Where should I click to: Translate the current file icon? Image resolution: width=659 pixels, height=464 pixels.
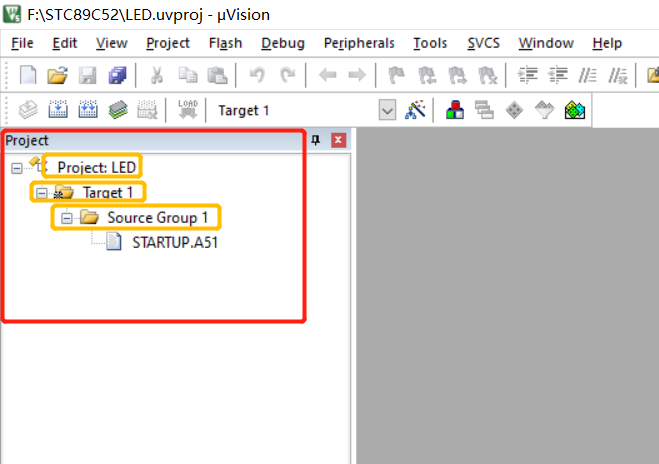(x=28, y=110)
